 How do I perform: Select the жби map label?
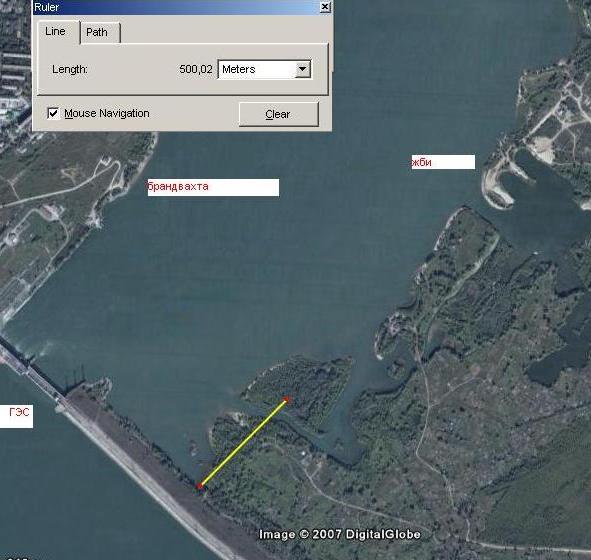click(x=443, y=162)
